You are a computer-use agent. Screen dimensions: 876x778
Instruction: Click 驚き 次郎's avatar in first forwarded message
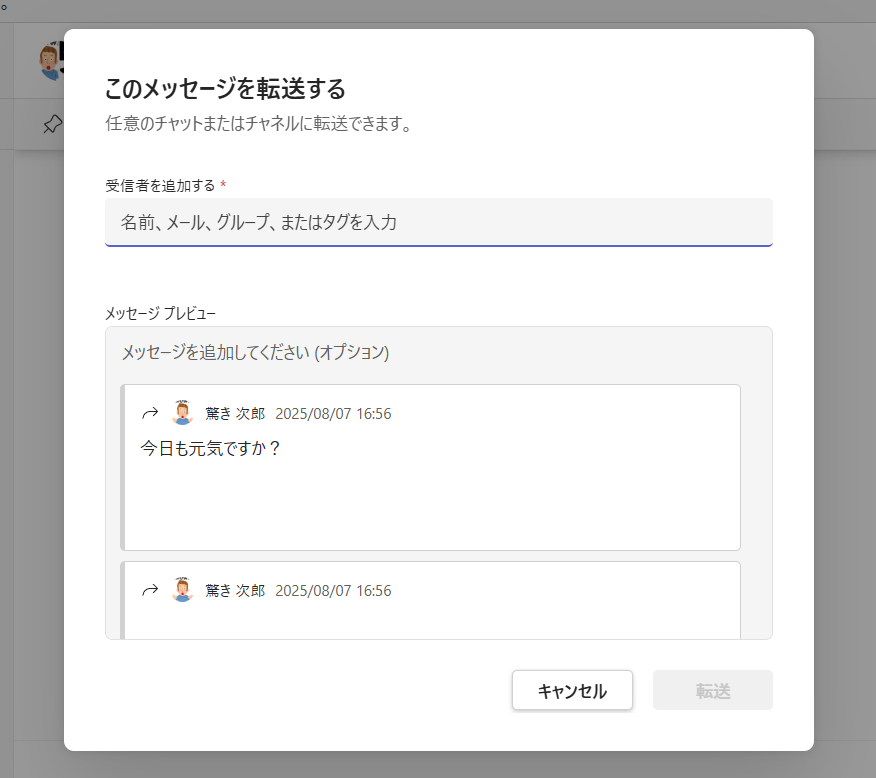[x=182, y=413]
